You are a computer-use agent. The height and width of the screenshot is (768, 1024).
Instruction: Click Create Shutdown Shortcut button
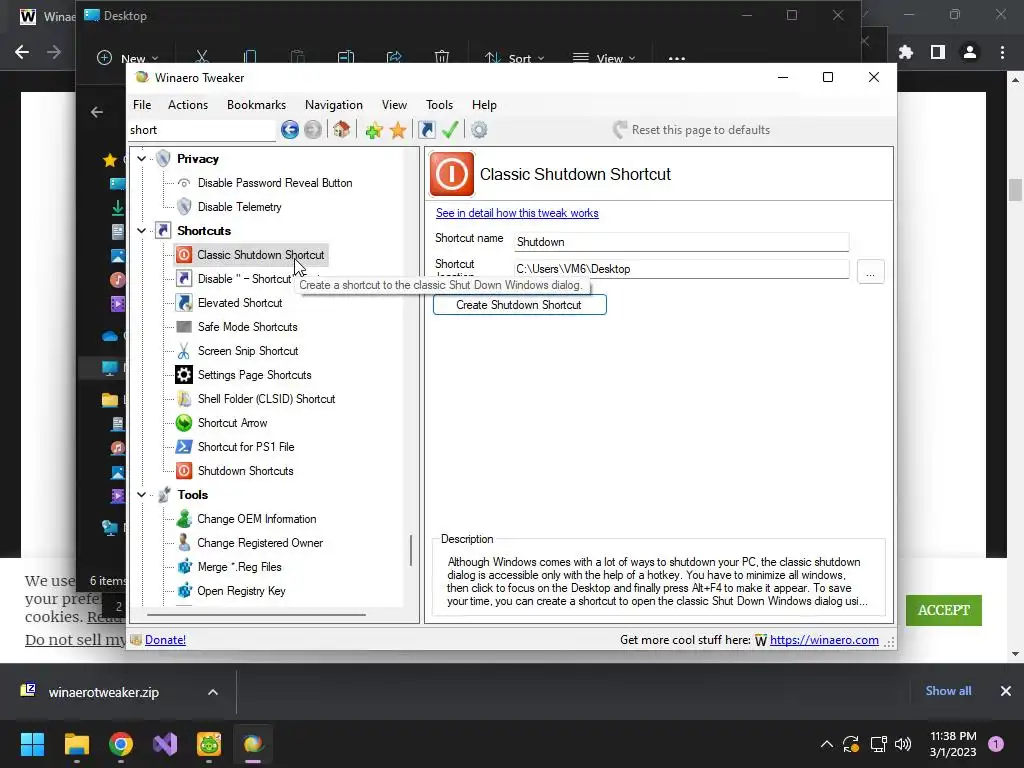click(520, 305)
